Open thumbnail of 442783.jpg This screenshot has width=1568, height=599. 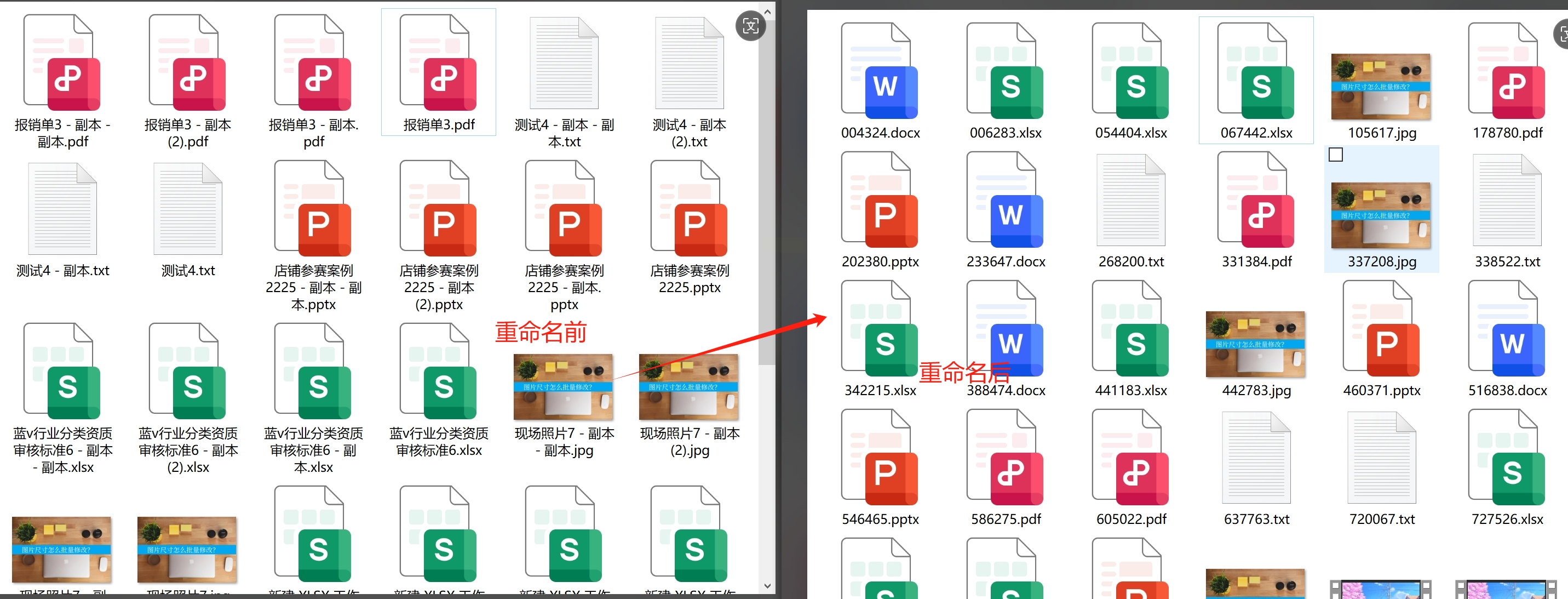click(1256, 344)
